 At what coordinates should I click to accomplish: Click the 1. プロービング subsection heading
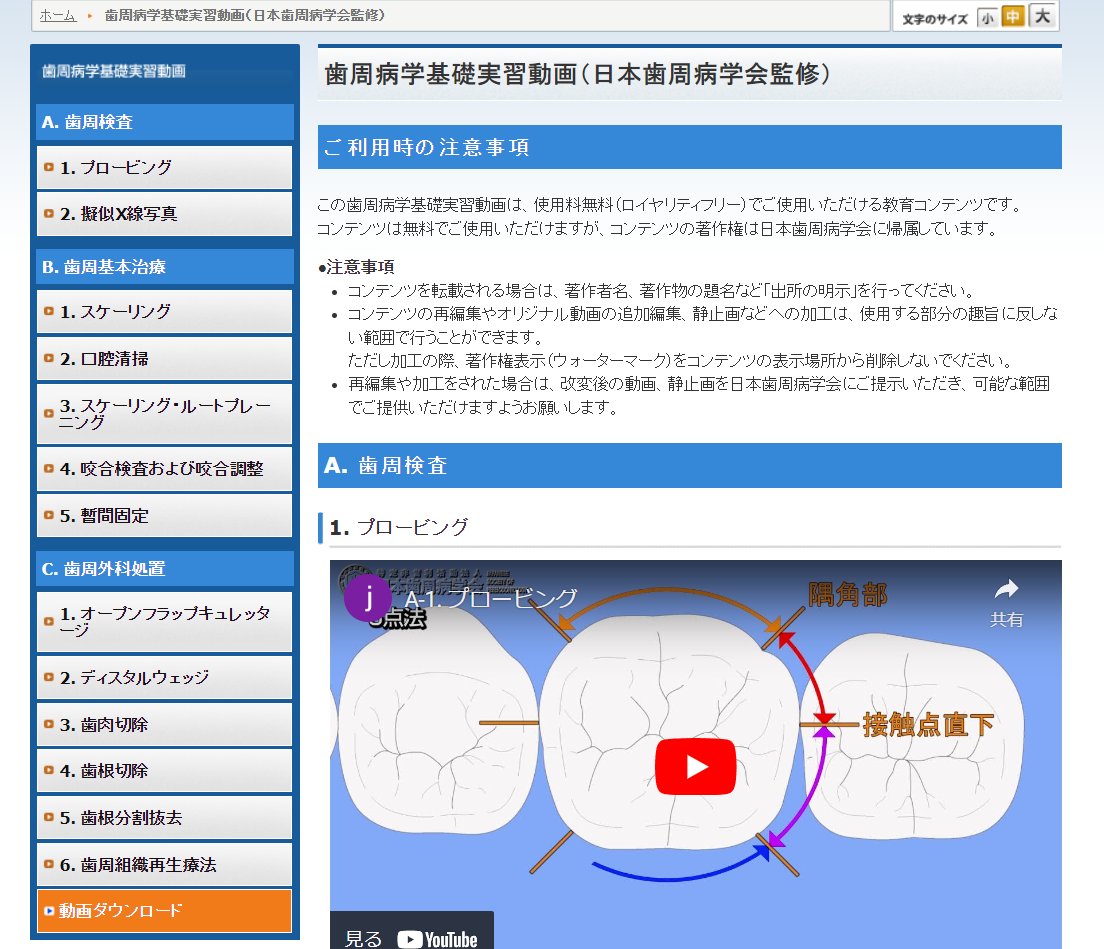click(399, 527)
